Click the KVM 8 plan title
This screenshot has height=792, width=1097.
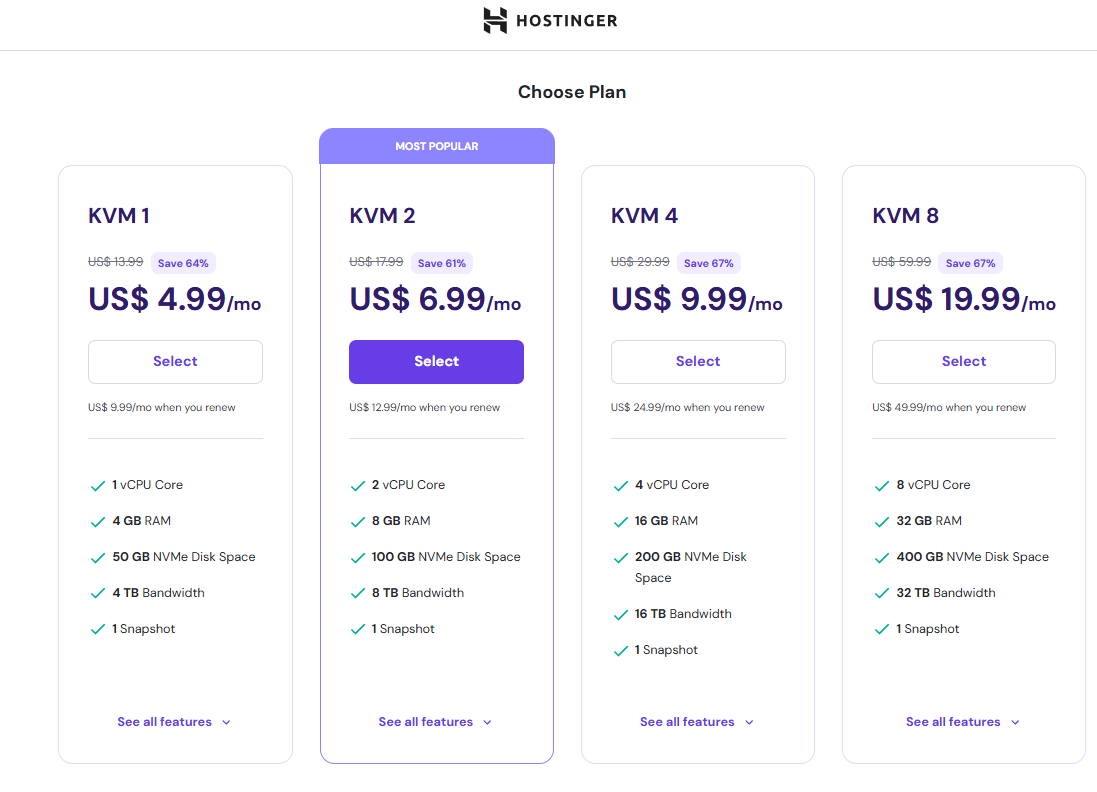pyautogui.click(x=905, y=215)
